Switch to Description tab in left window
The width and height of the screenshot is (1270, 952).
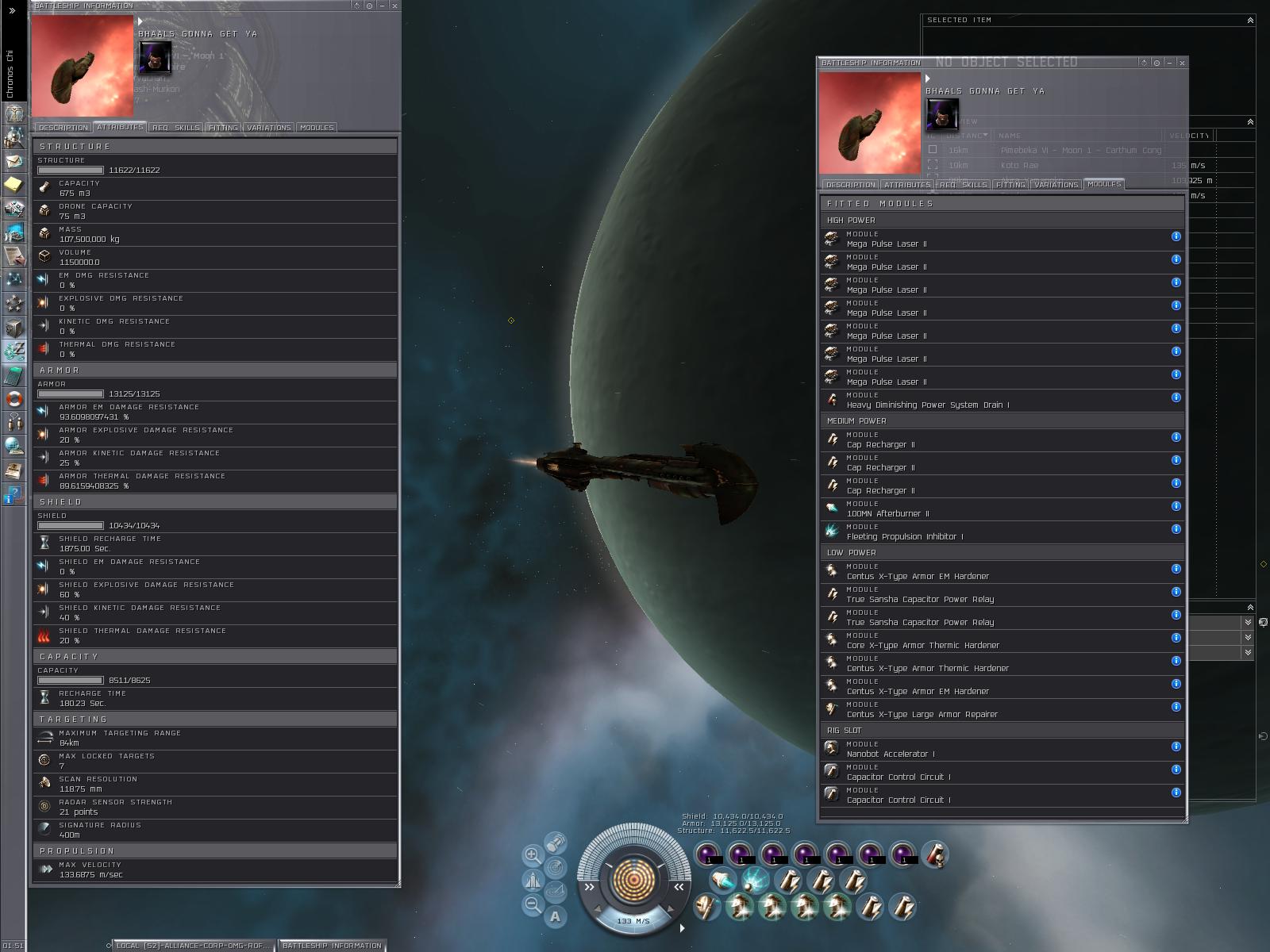[x=63, y=128]
